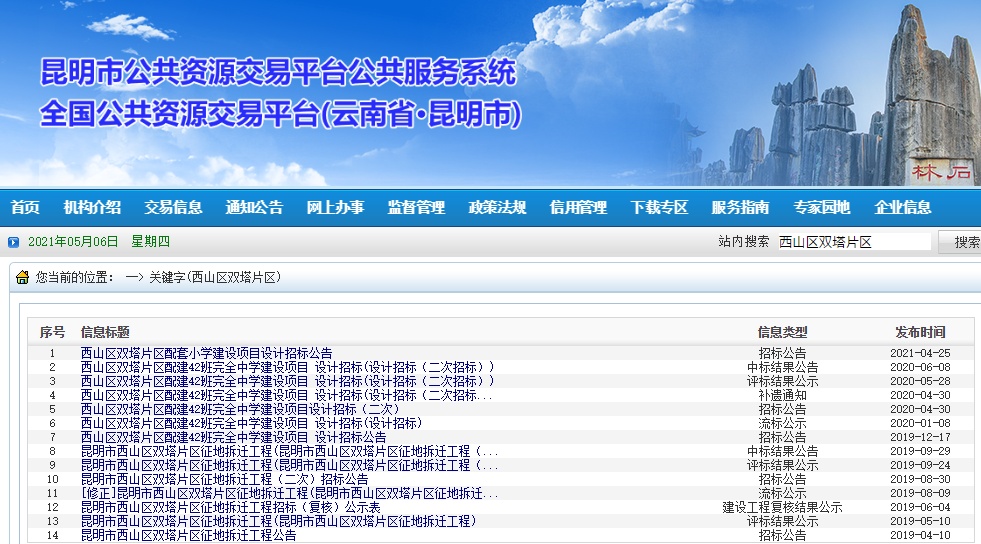This screenshot has width=981, height=544.
Task: Focus the 站内搜索 input field
Action: pos(852,242)
